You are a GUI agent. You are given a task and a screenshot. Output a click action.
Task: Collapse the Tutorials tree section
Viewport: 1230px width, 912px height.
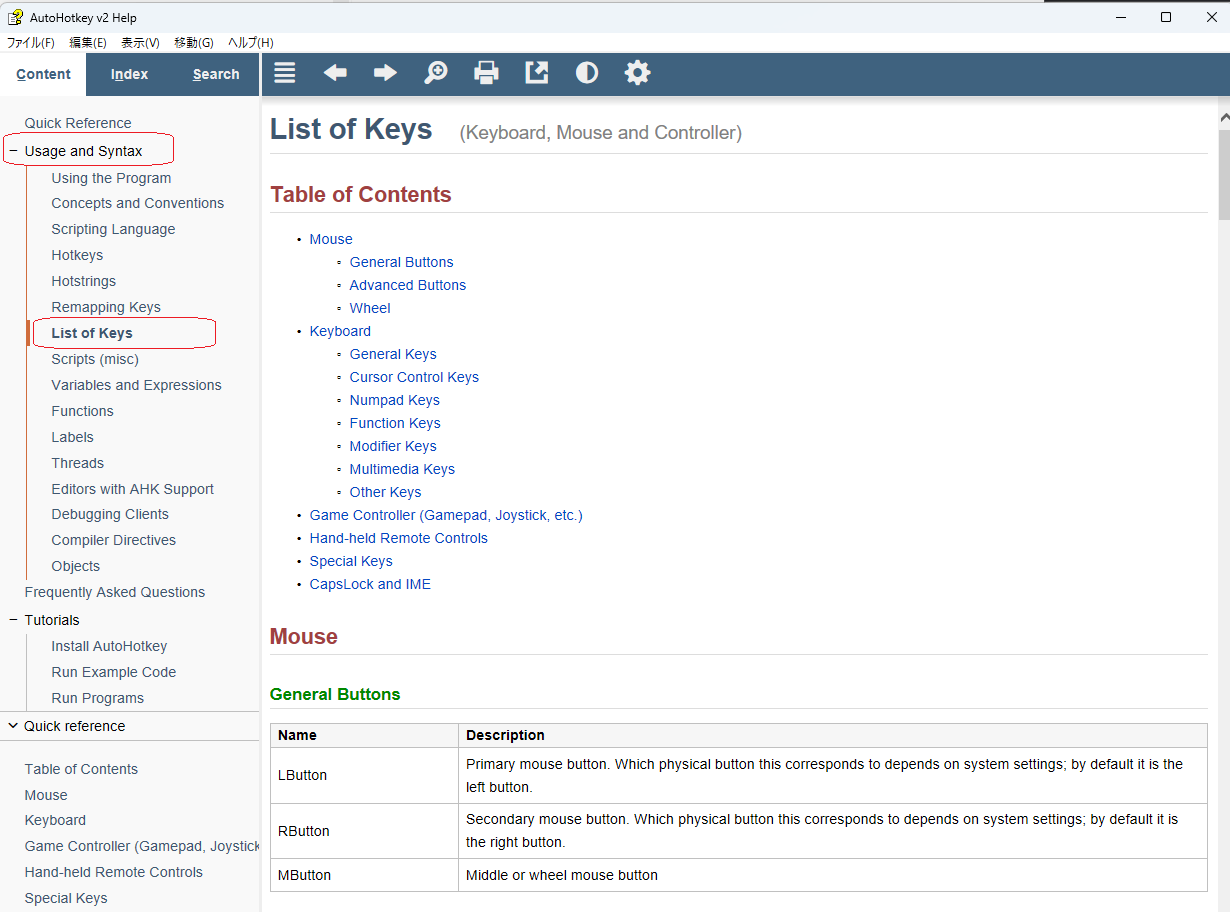tap(13, 620)
